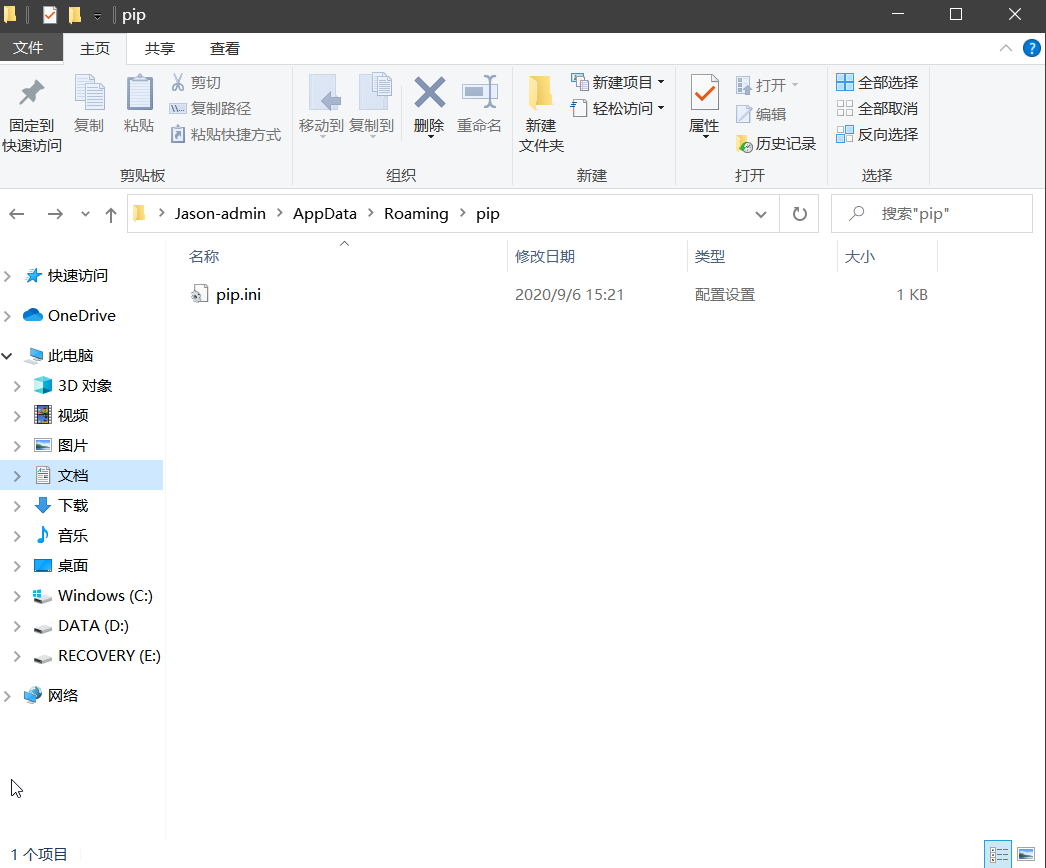Select the 主页 (Home) ribbon tab
The height and width of the screenshot is (868, 1046).
[x=95, y=49]
